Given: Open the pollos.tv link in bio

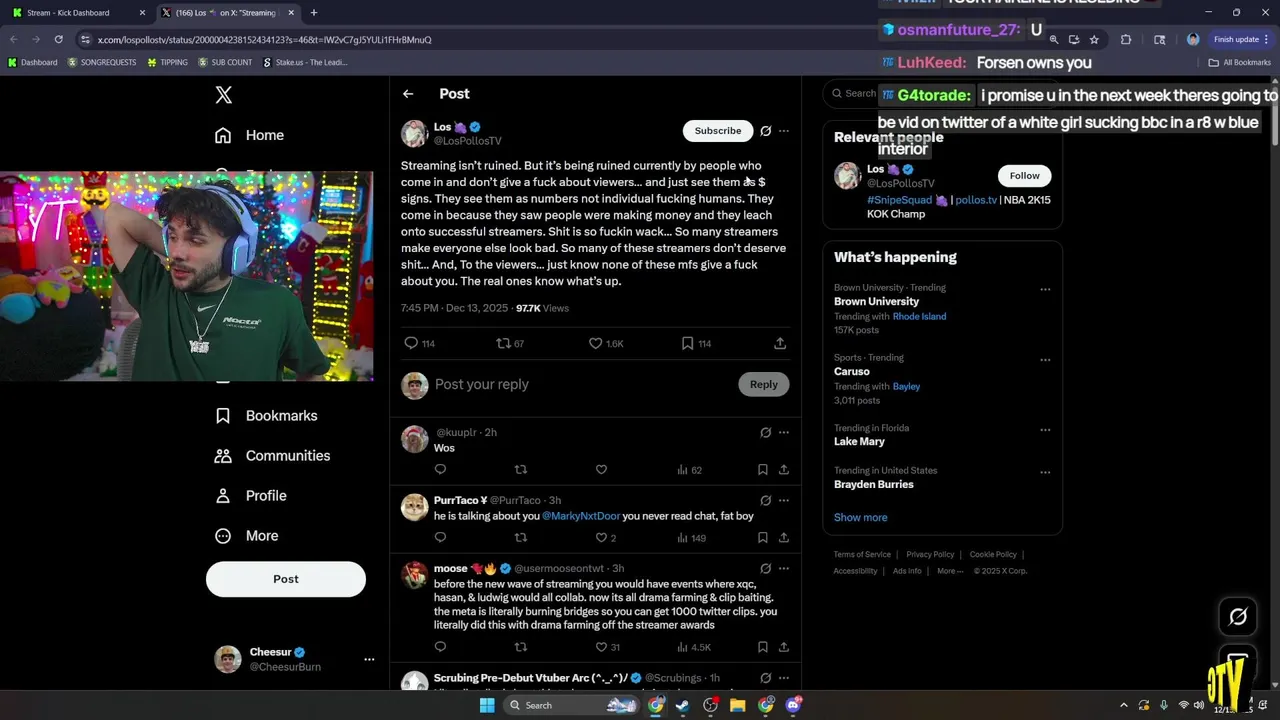Looking at the screenshot, I should 976,200.
